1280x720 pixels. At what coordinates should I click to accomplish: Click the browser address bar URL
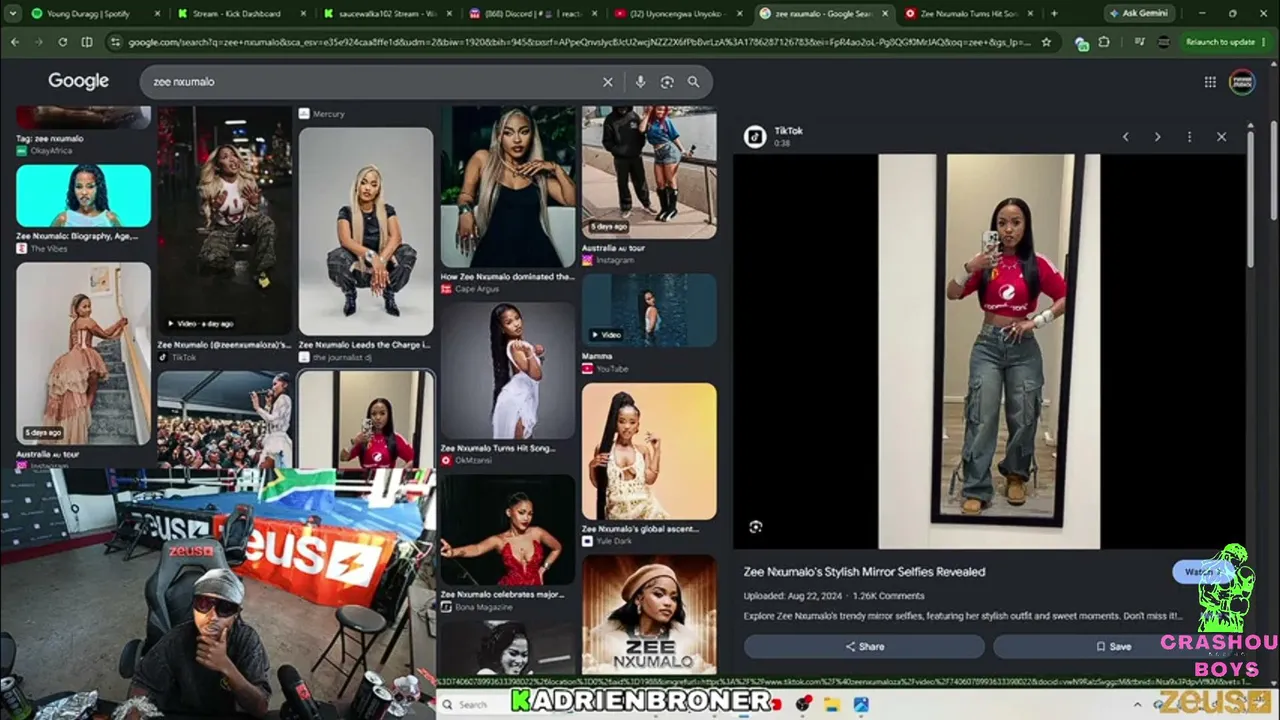pyautogui.click(x=580, y=42)
